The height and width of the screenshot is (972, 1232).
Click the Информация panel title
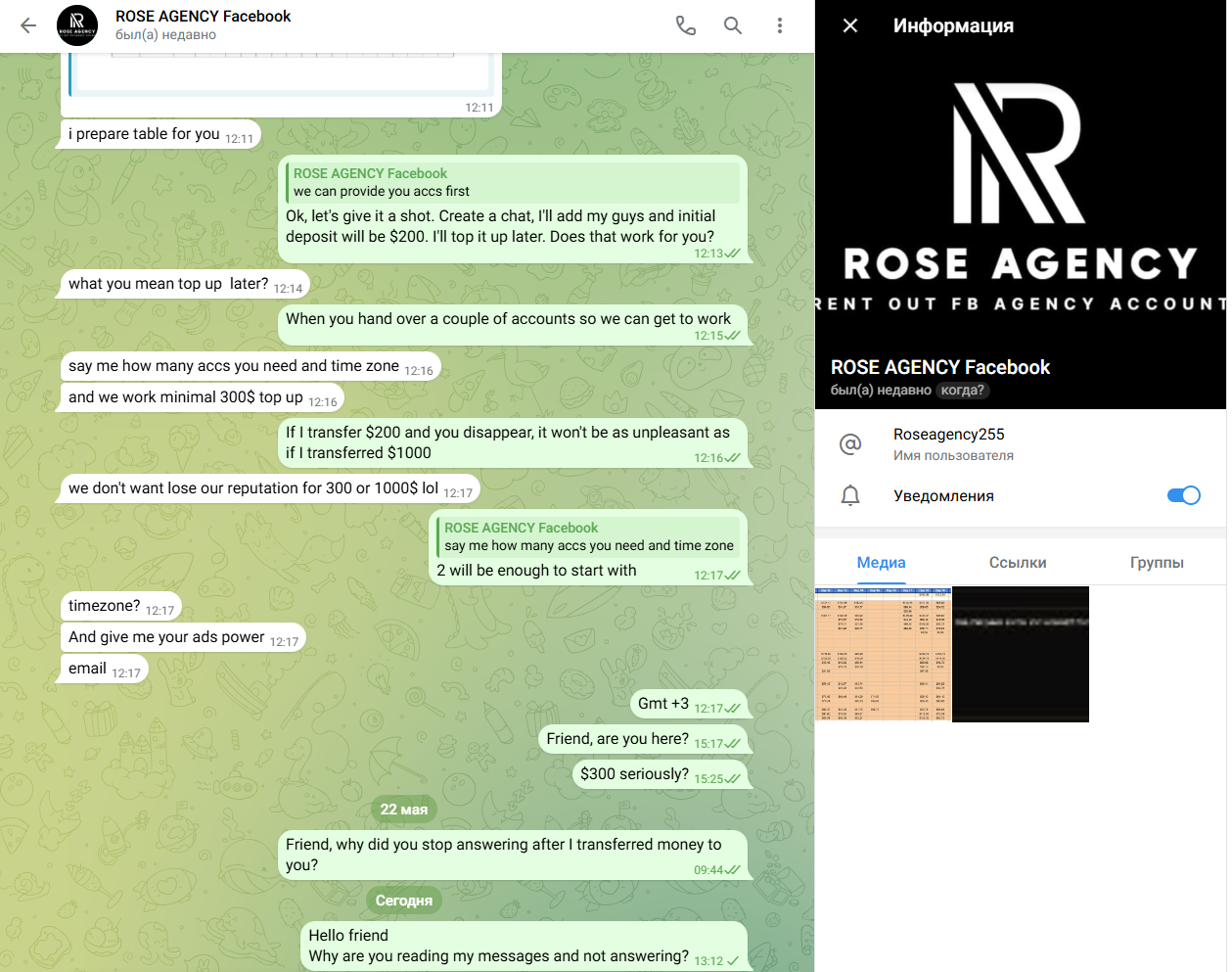pyautogui.click(x=953, y=25)
